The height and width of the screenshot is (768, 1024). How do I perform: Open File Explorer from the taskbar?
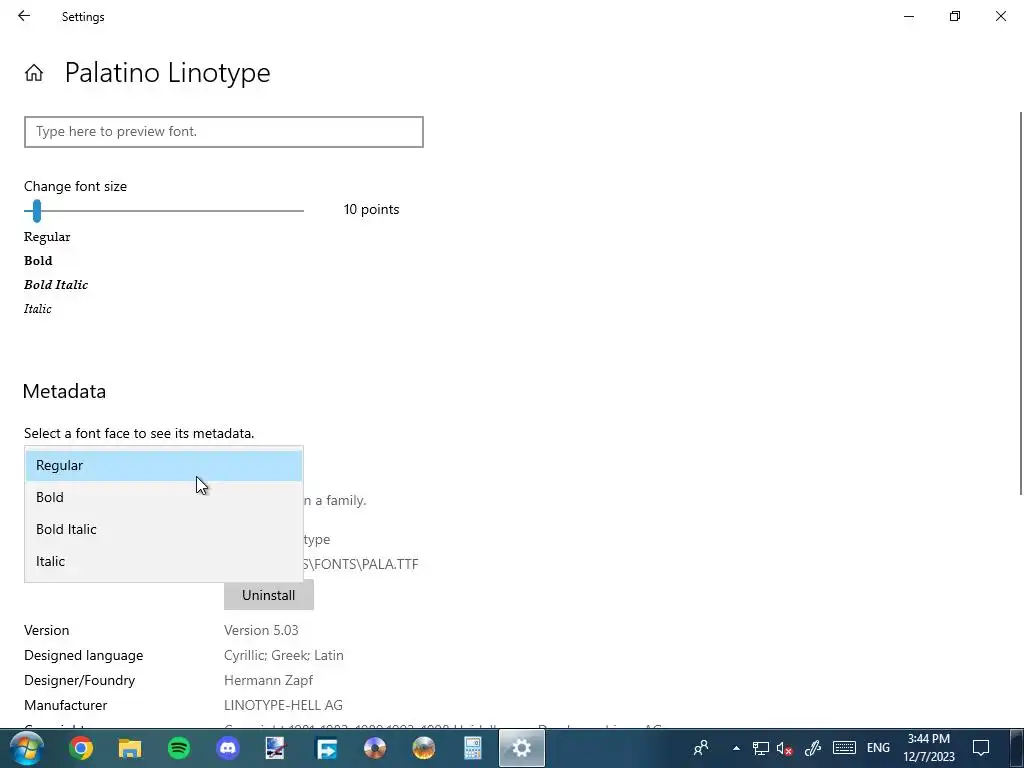(x=130, y=748)
